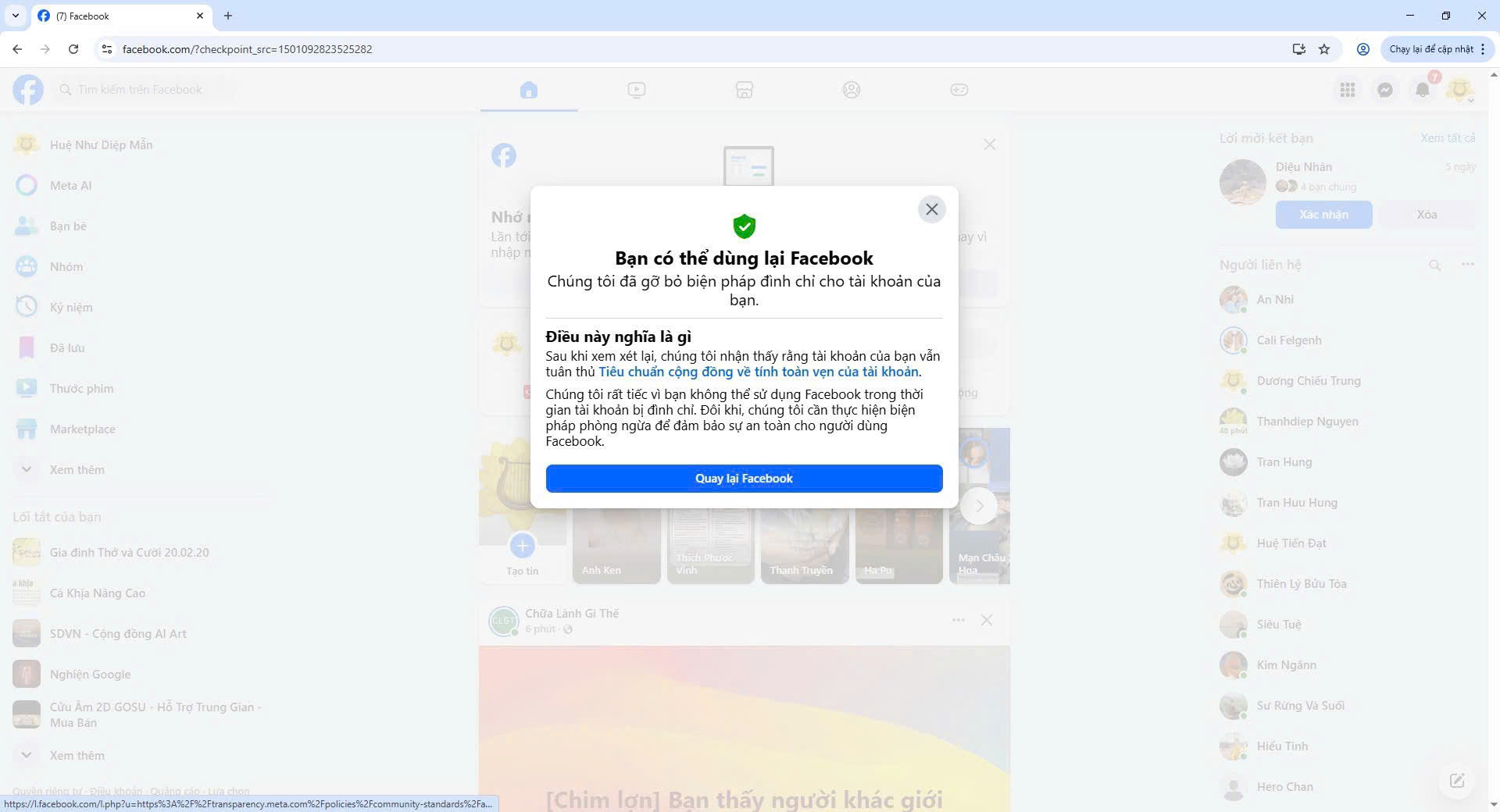Image resolution: width=1500 pixels, height=812 pixels.
Task: Open a new browser tab
Action: [x=228, y=16]
